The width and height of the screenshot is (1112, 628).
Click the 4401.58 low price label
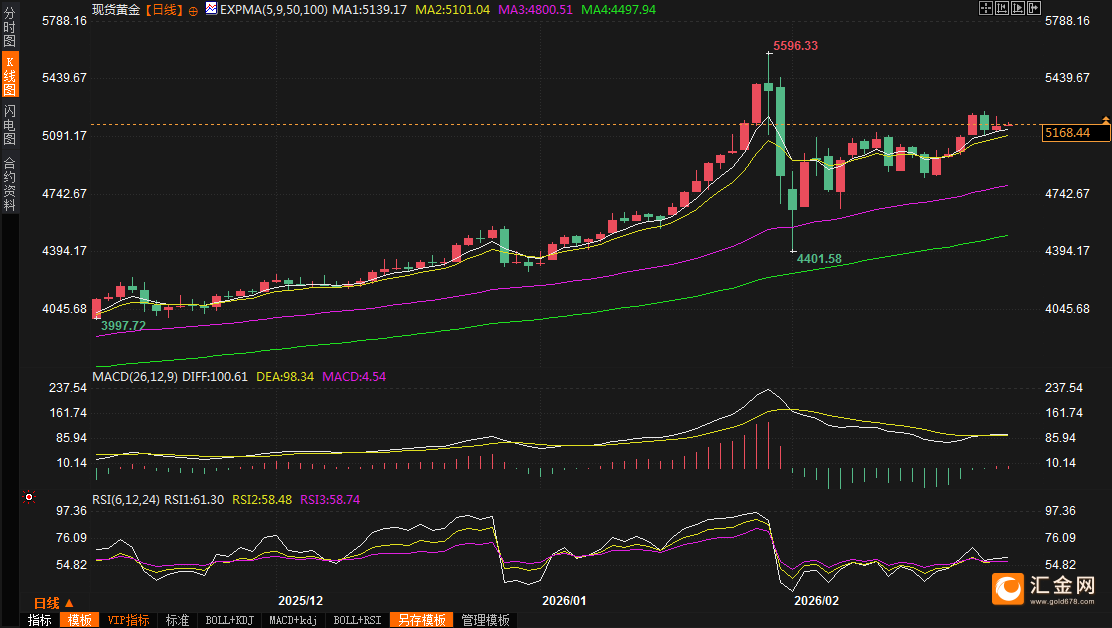coord(819,259)
